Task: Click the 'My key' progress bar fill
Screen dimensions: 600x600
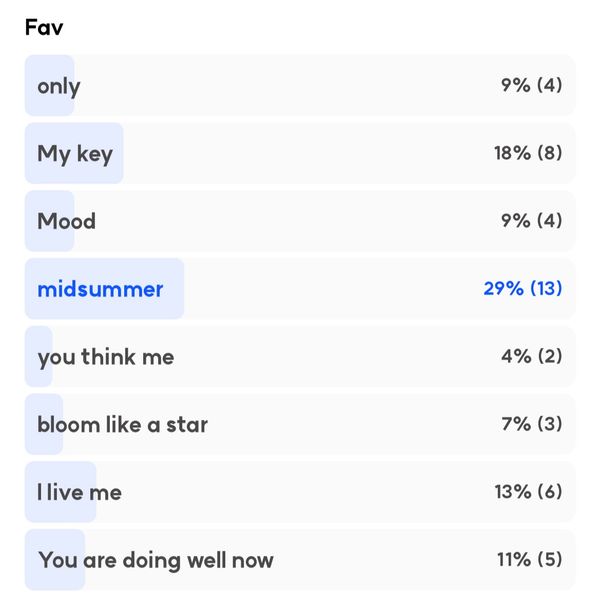Action: 74,153
